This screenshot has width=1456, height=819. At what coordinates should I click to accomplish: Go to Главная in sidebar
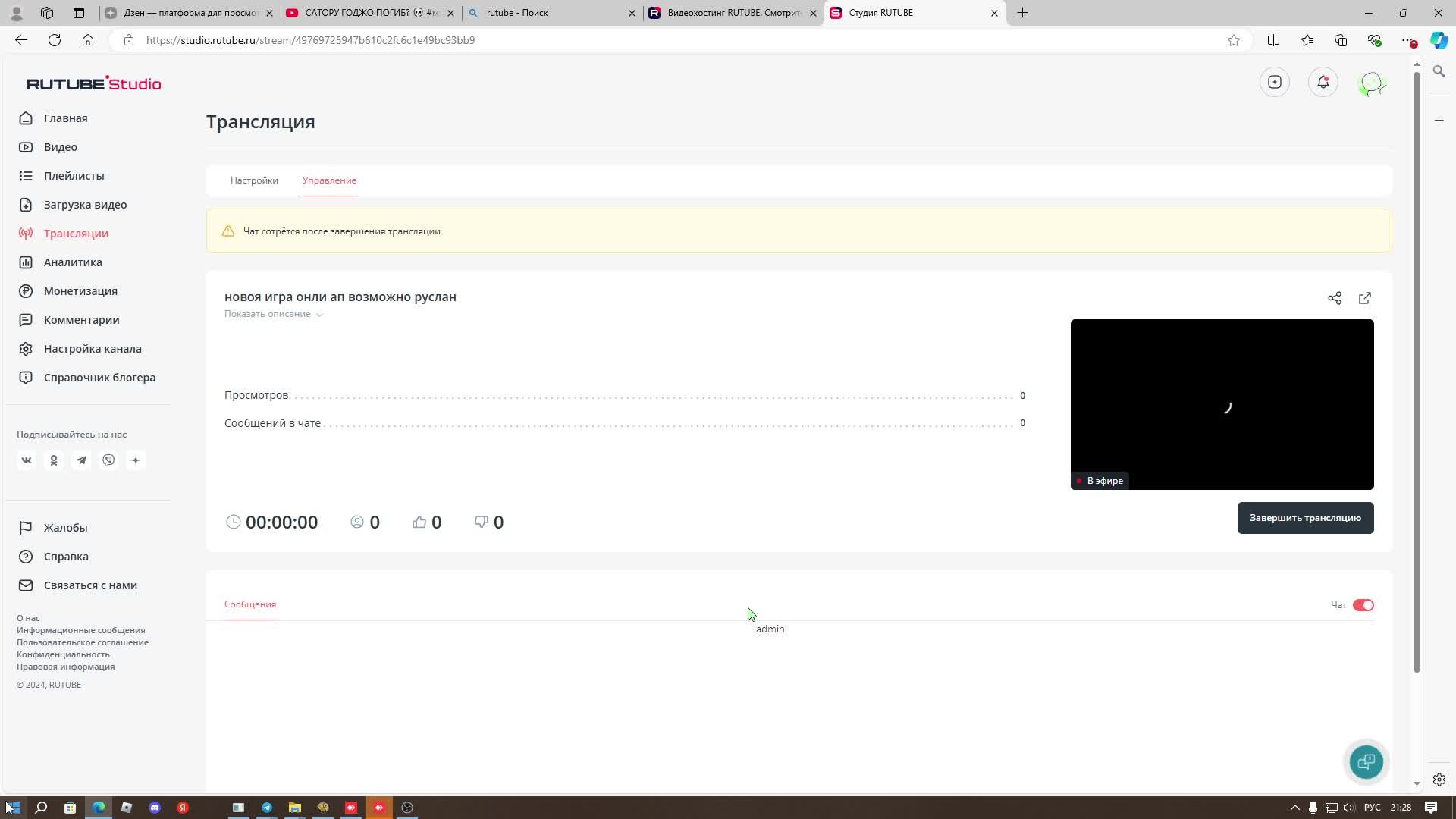click(x=65, y=118)
